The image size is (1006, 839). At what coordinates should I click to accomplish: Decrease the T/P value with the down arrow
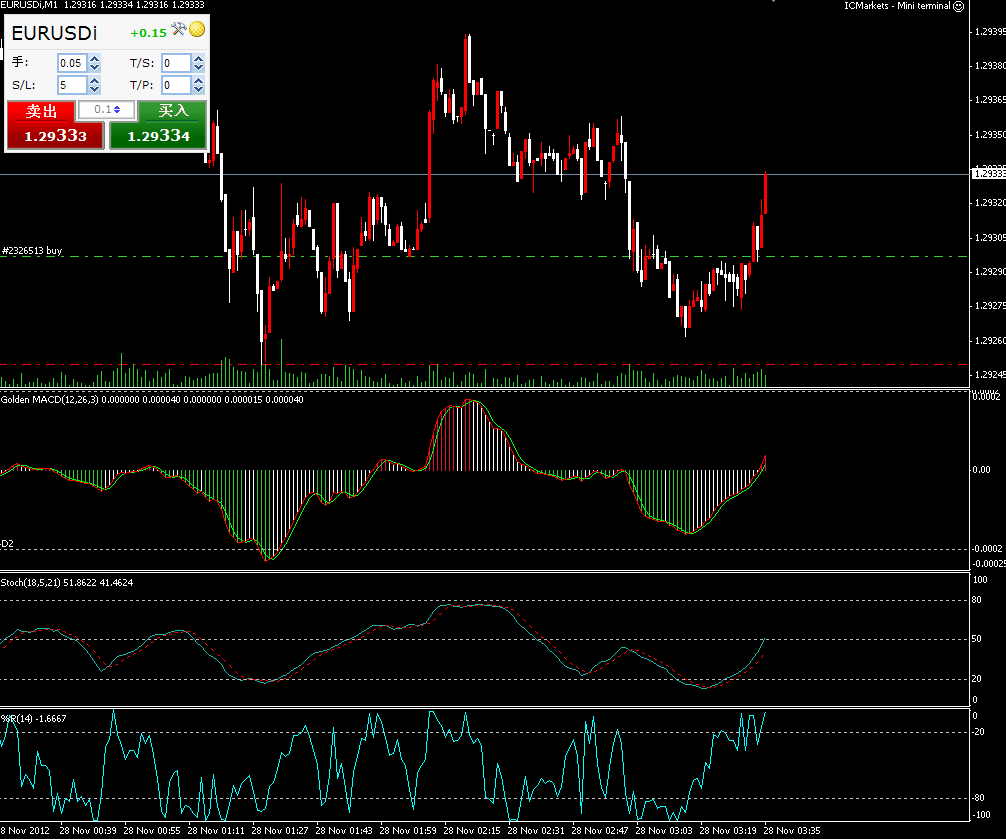coord(198,89)
